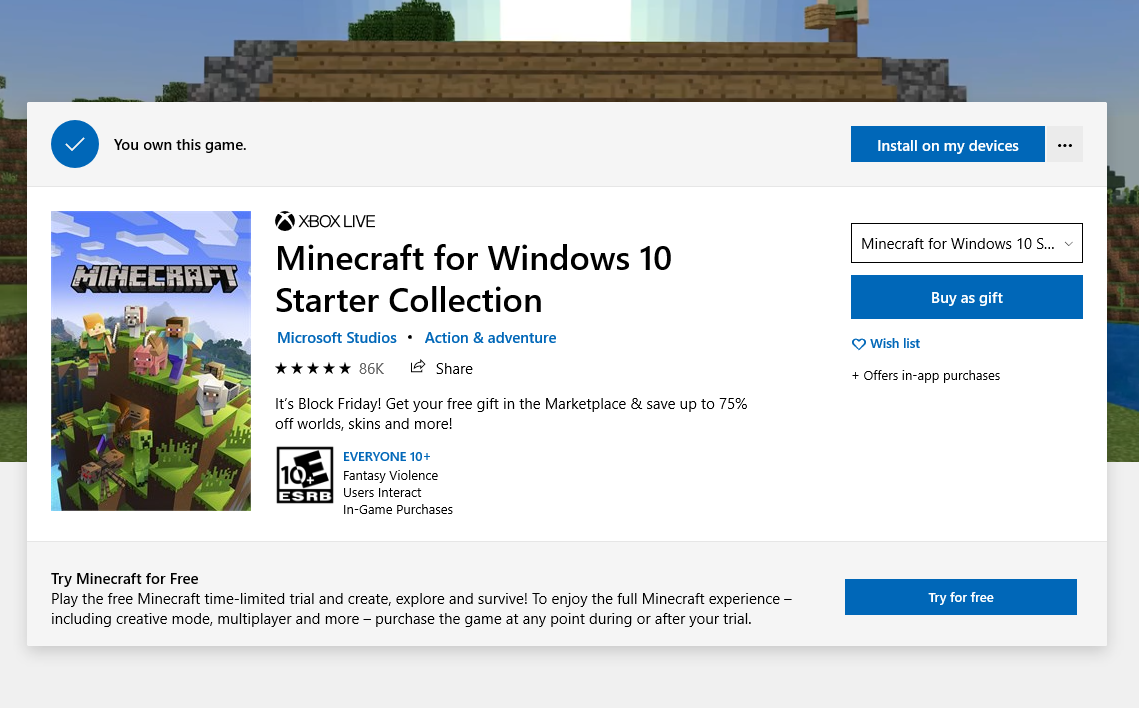Screen dimensions: 1139x708
Task: Open the Action & adventure category link
Action: point(490,338)
